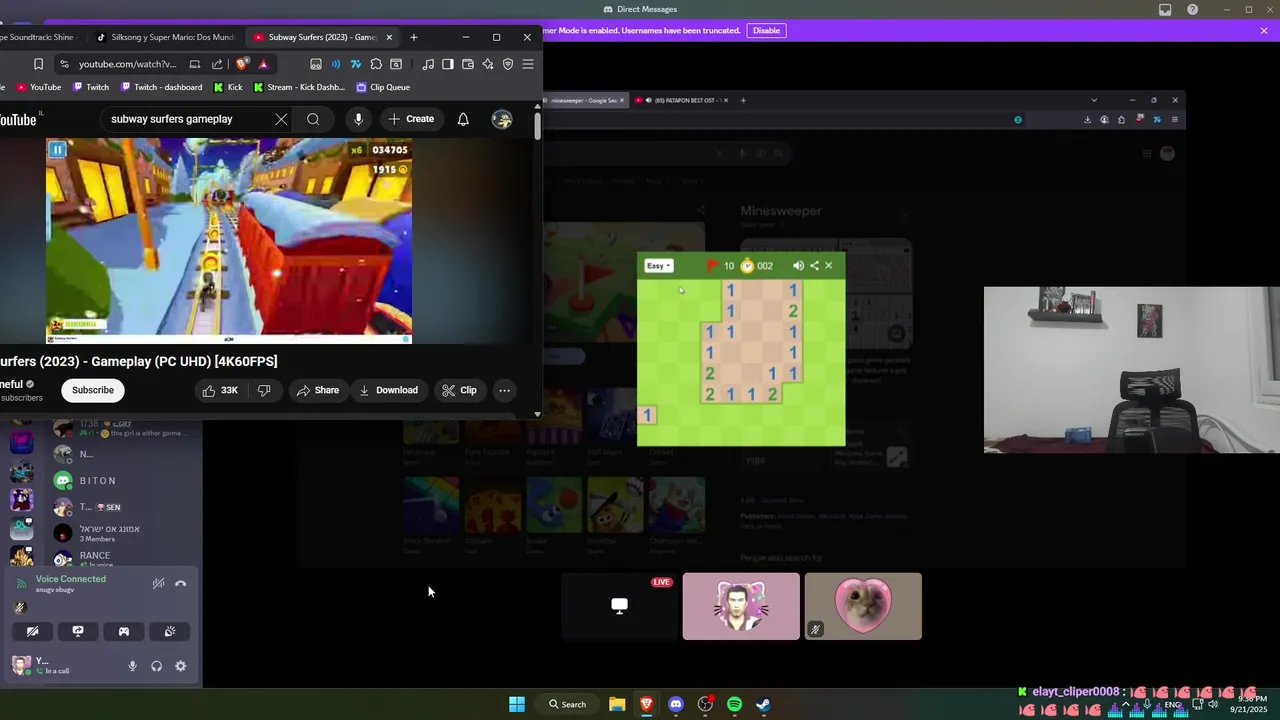Toggle Discord noise suppression icon
This screenshot has height=720, width=1280.
158,583
